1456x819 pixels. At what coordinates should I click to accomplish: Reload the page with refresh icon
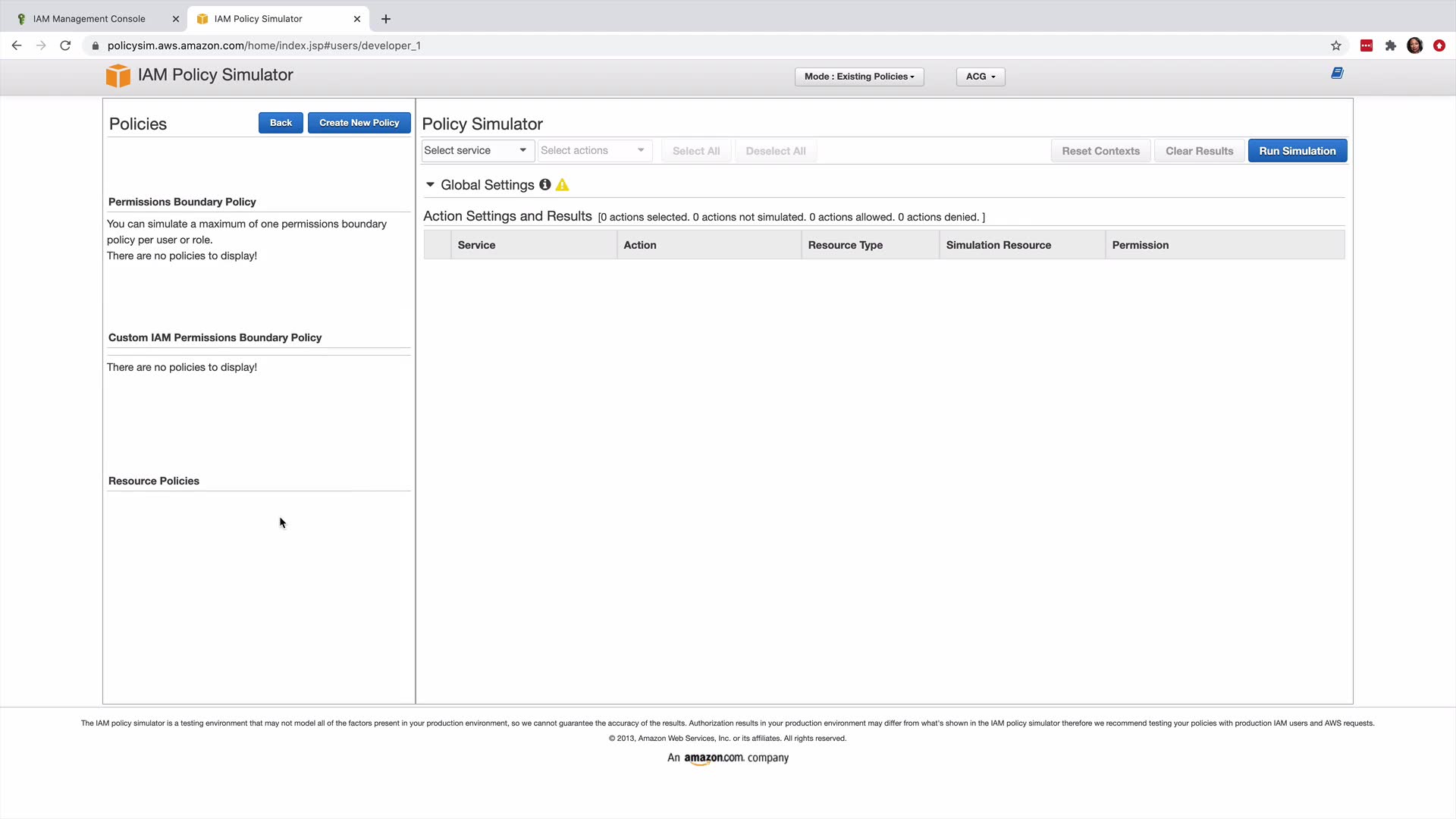click(x=65, y=45)
